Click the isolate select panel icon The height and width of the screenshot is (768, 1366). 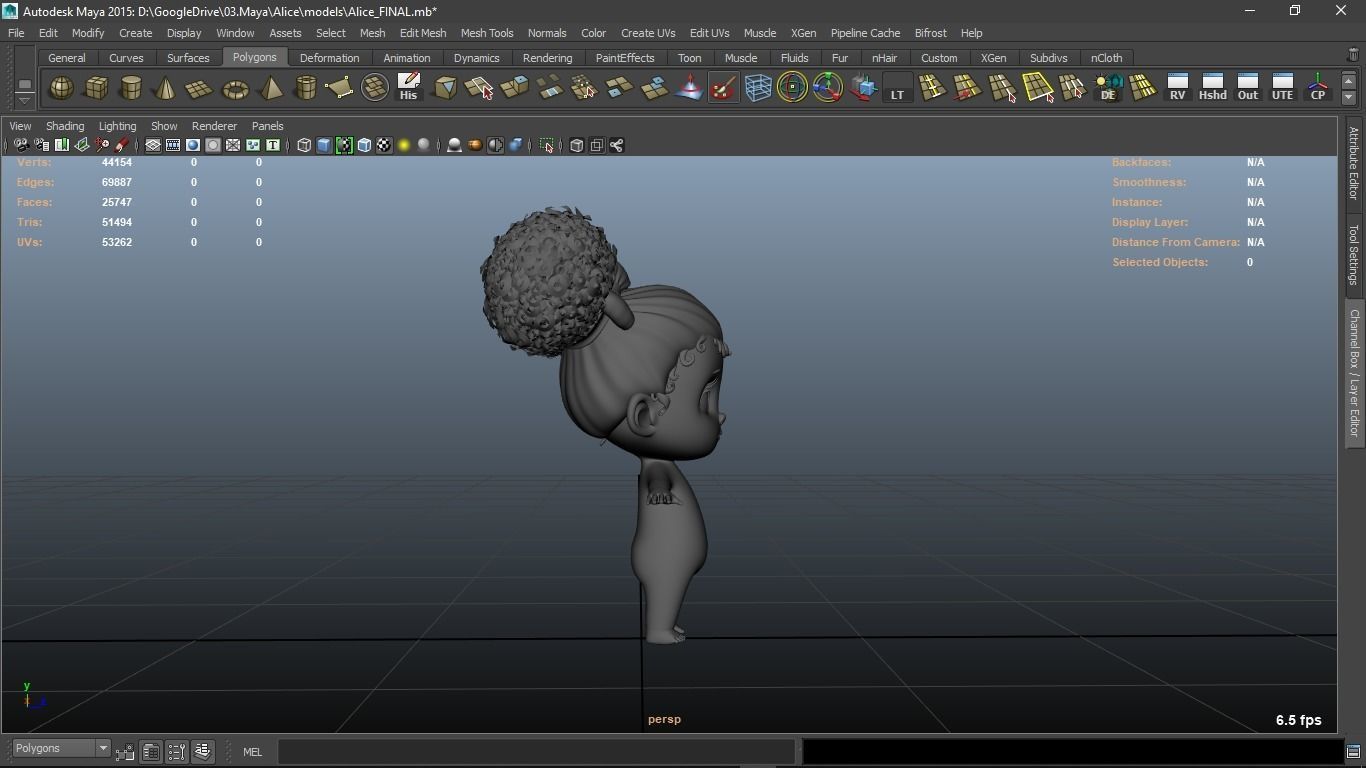[547, 146]
